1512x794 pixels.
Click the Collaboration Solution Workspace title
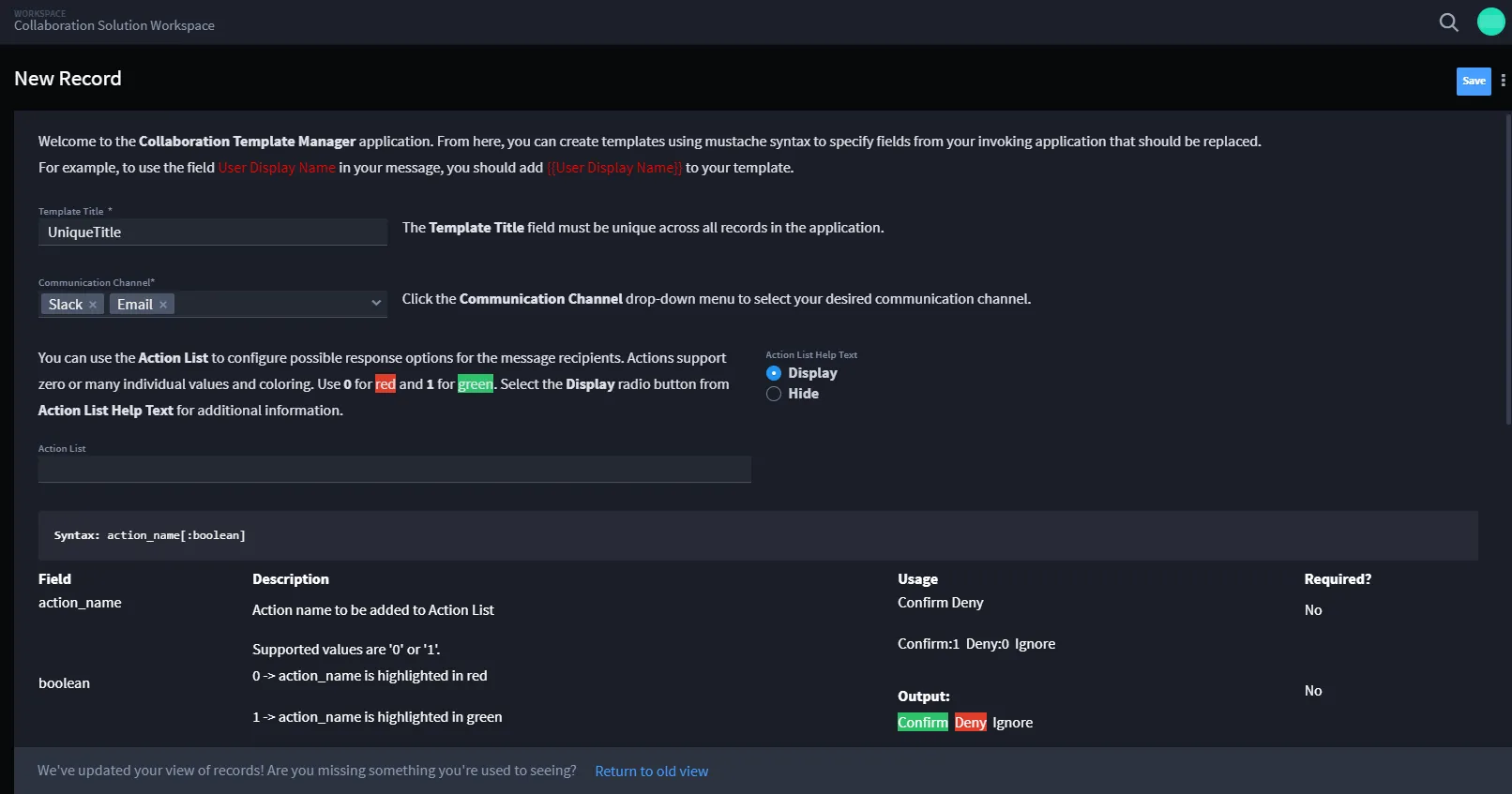(114, 25)
